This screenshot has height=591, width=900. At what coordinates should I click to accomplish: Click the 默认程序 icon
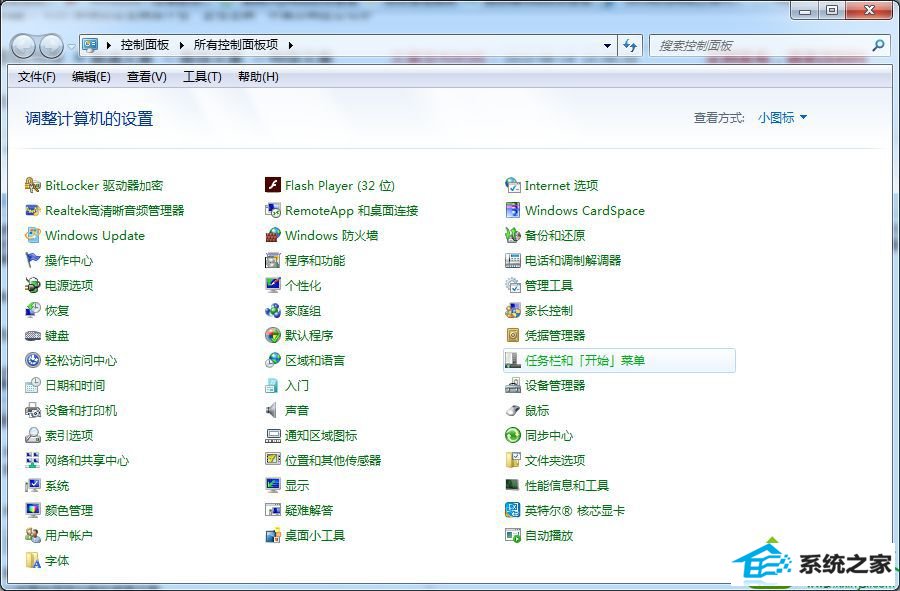(273, 336)
